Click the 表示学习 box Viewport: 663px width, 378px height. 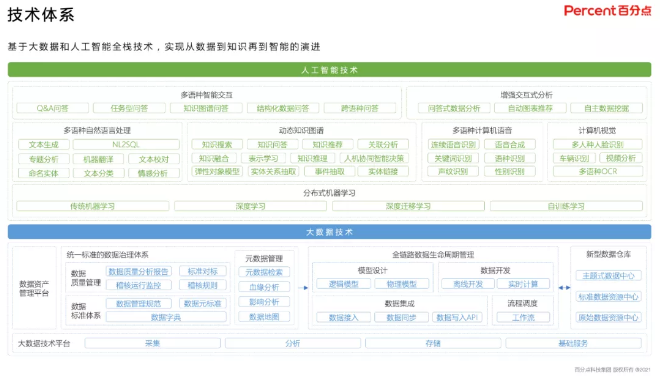263,158
